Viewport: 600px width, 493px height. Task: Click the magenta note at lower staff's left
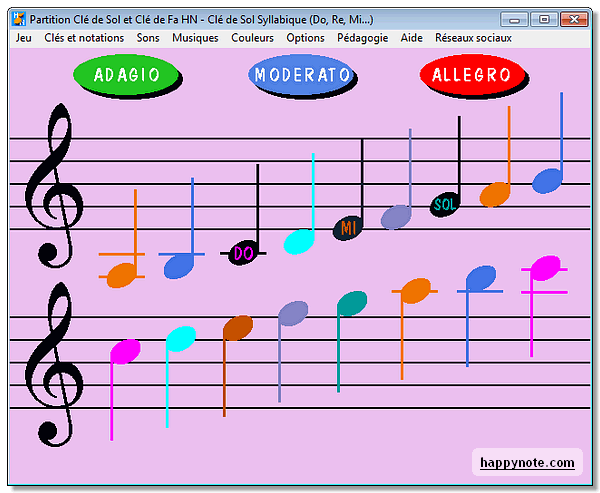pyautogui.click(x=125, y=351)
